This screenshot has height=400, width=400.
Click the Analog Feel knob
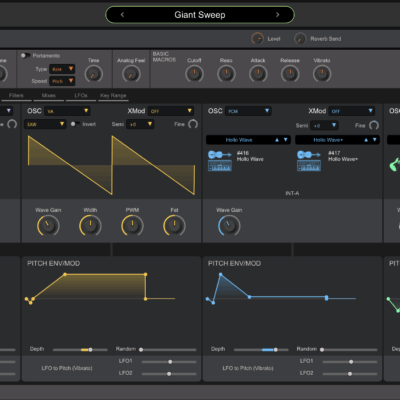(x=131, y=74)
